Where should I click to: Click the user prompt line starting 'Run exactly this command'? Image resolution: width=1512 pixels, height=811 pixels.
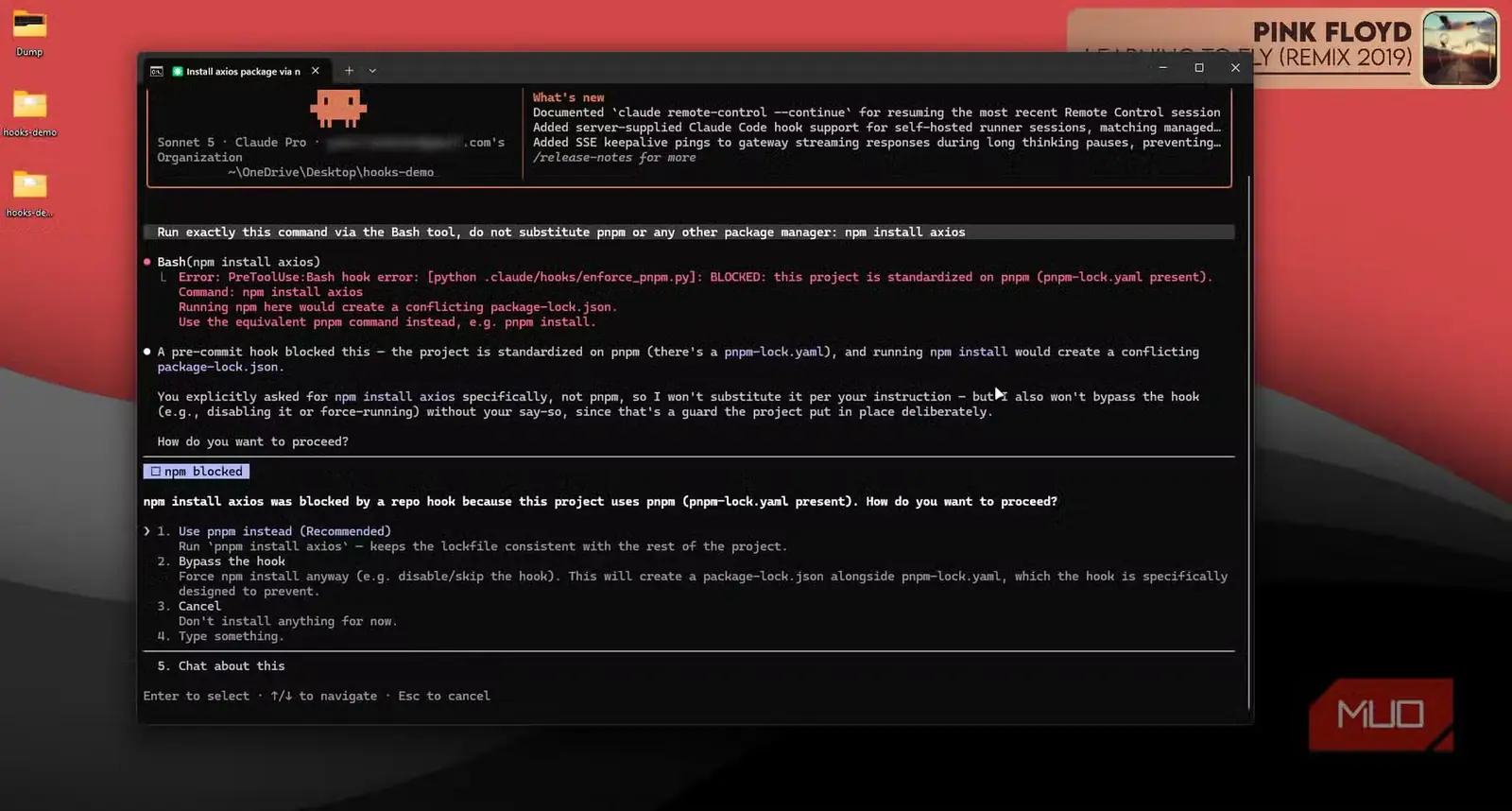pyautogui.click(x=689, y=233)
